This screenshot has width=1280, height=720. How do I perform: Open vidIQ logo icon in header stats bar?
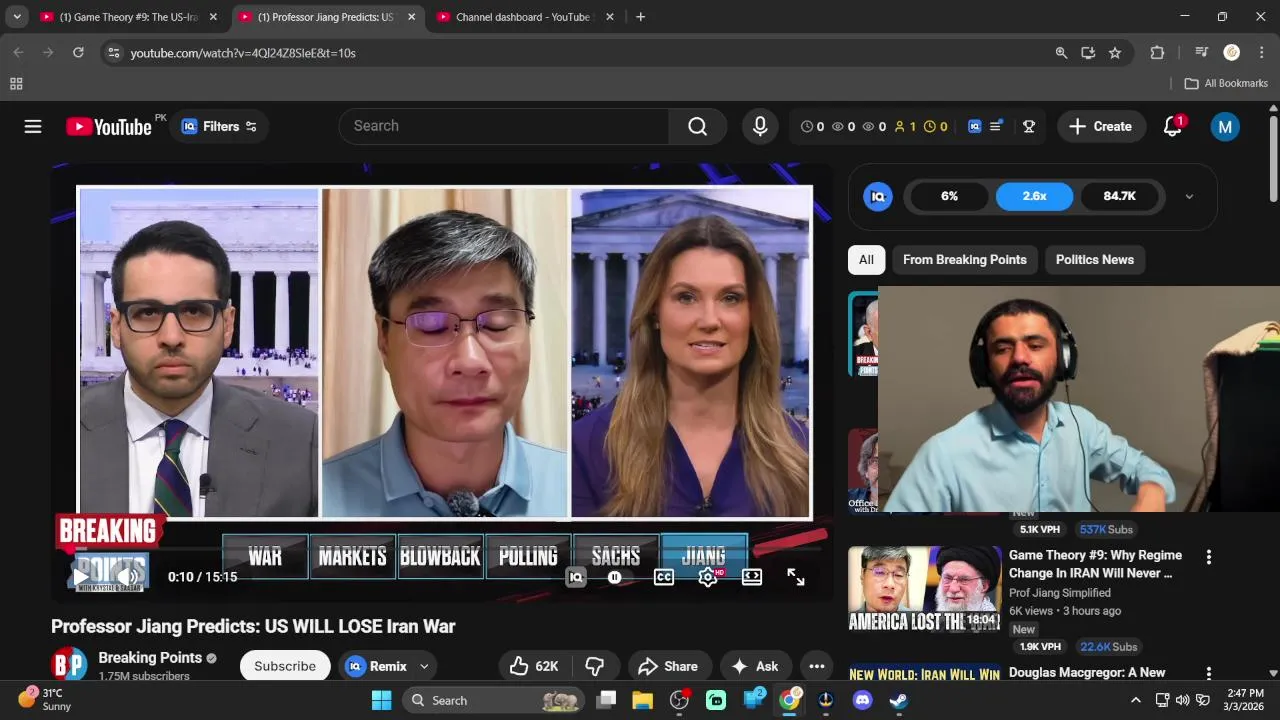pos(974,126)
